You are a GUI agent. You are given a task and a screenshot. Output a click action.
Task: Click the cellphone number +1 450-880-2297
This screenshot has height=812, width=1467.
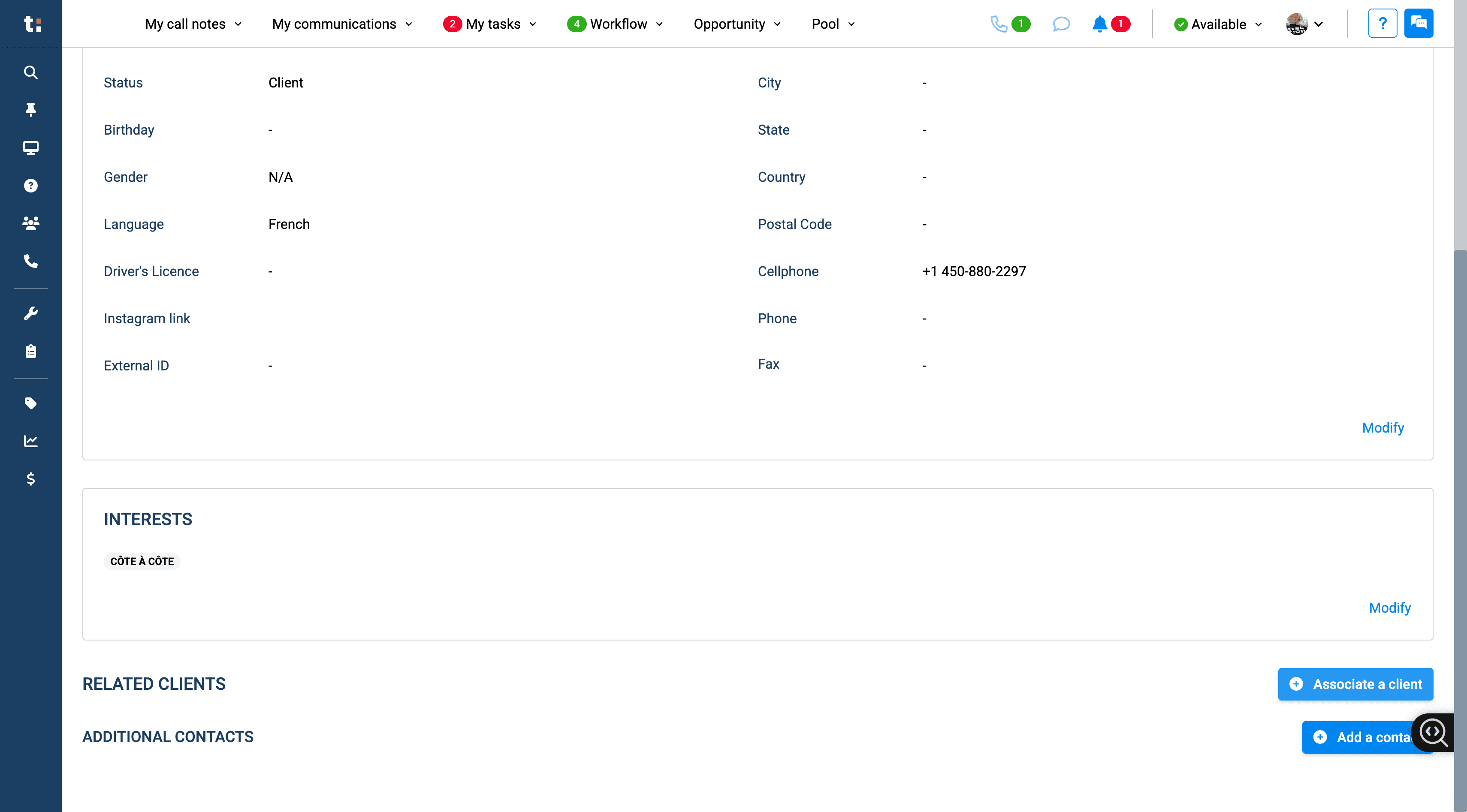974,271
